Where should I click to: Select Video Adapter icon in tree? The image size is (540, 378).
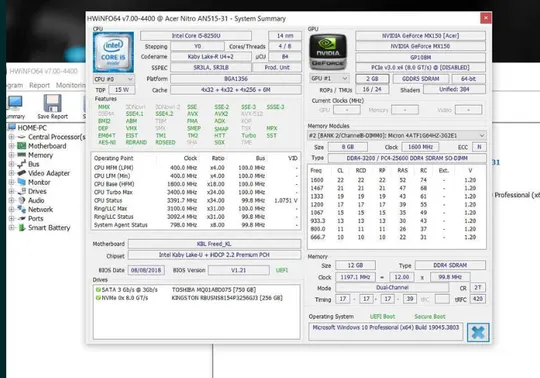point(22,173)
